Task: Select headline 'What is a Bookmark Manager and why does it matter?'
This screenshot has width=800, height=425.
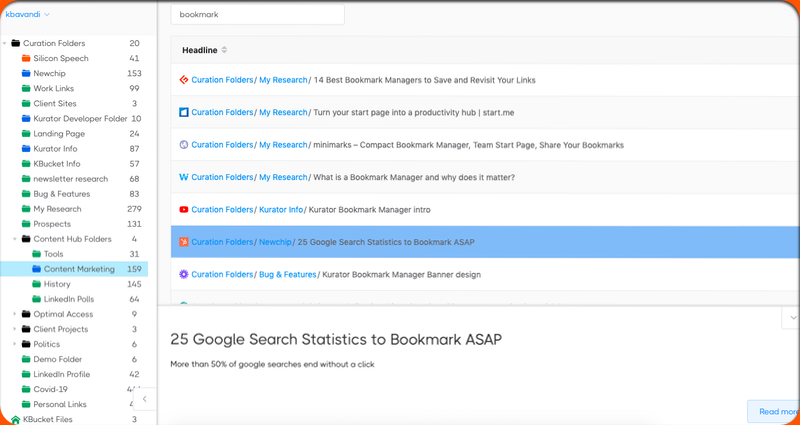Action: (x=414, y=177)
